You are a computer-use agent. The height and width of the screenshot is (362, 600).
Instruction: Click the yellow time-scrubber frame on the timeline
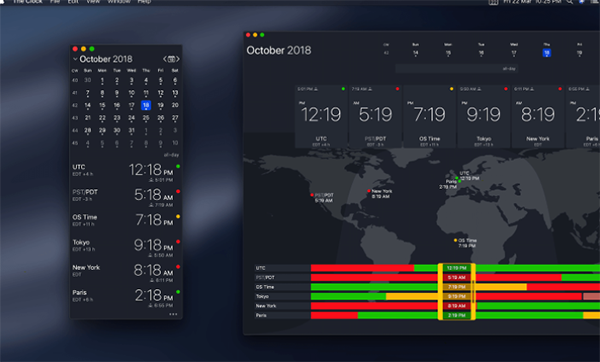457,292
